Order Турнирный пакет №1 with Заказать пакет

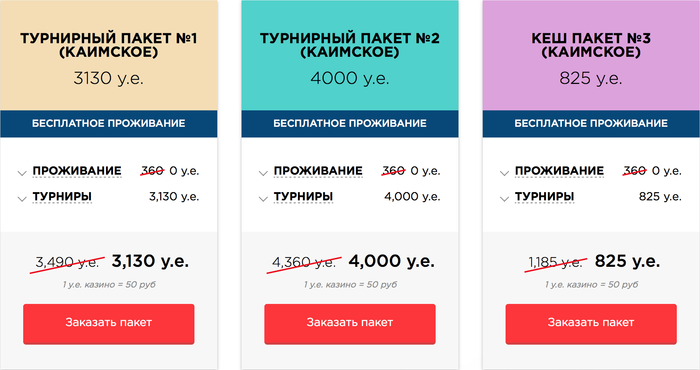(x=108, y=324)
